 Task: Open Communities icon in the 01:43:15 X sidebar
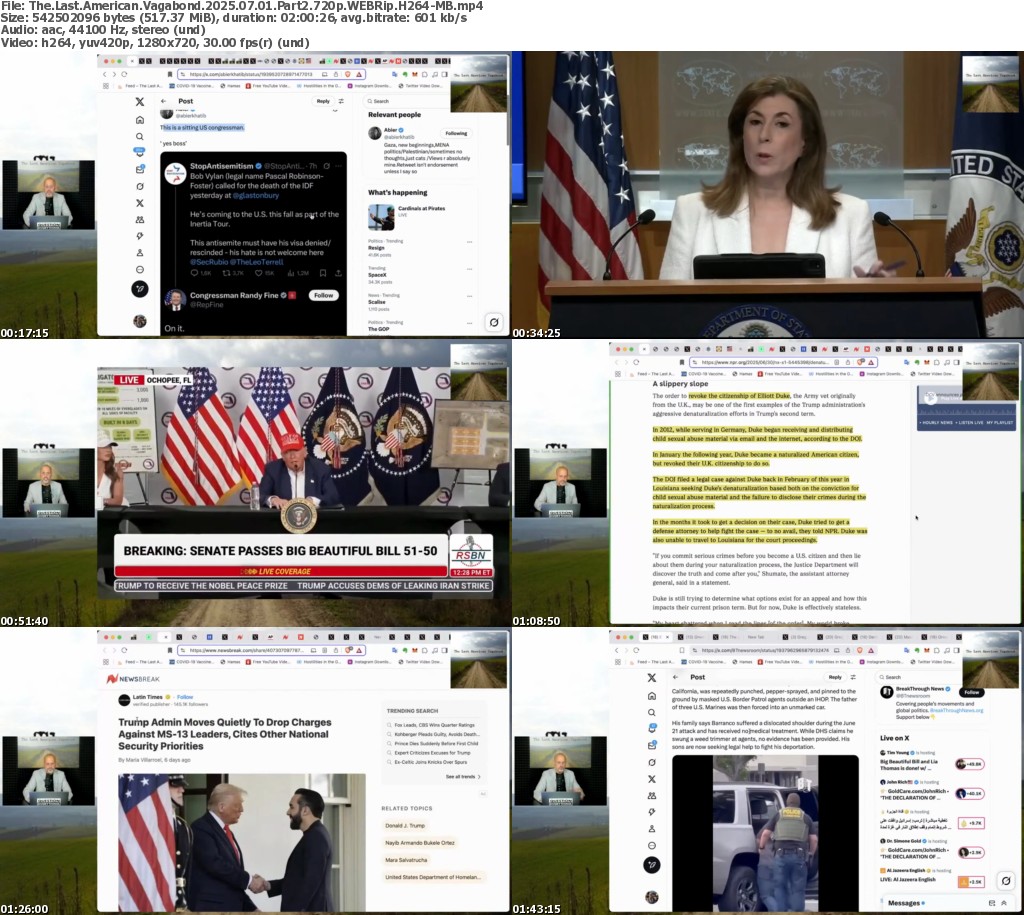point(652,795)
